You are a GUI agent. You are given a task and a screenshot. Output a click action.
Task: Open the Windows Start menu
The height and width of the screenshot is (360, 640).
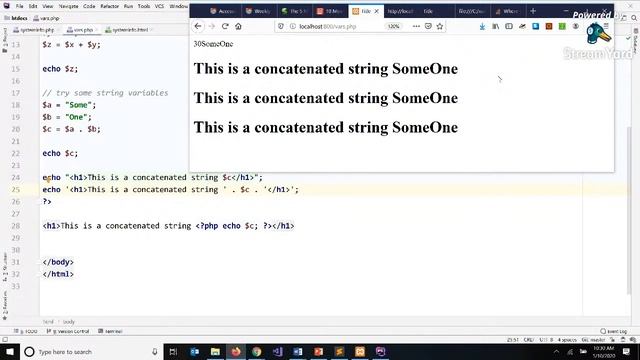(10, 351)
